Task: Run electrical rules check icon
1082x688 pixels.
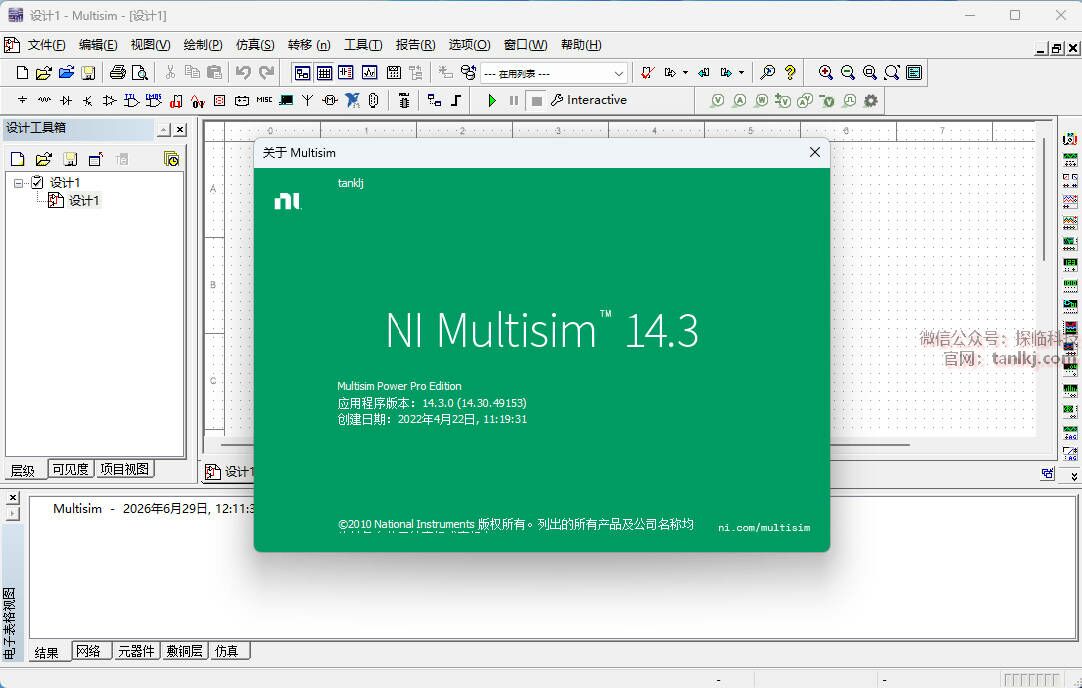Action: [647, 72]
